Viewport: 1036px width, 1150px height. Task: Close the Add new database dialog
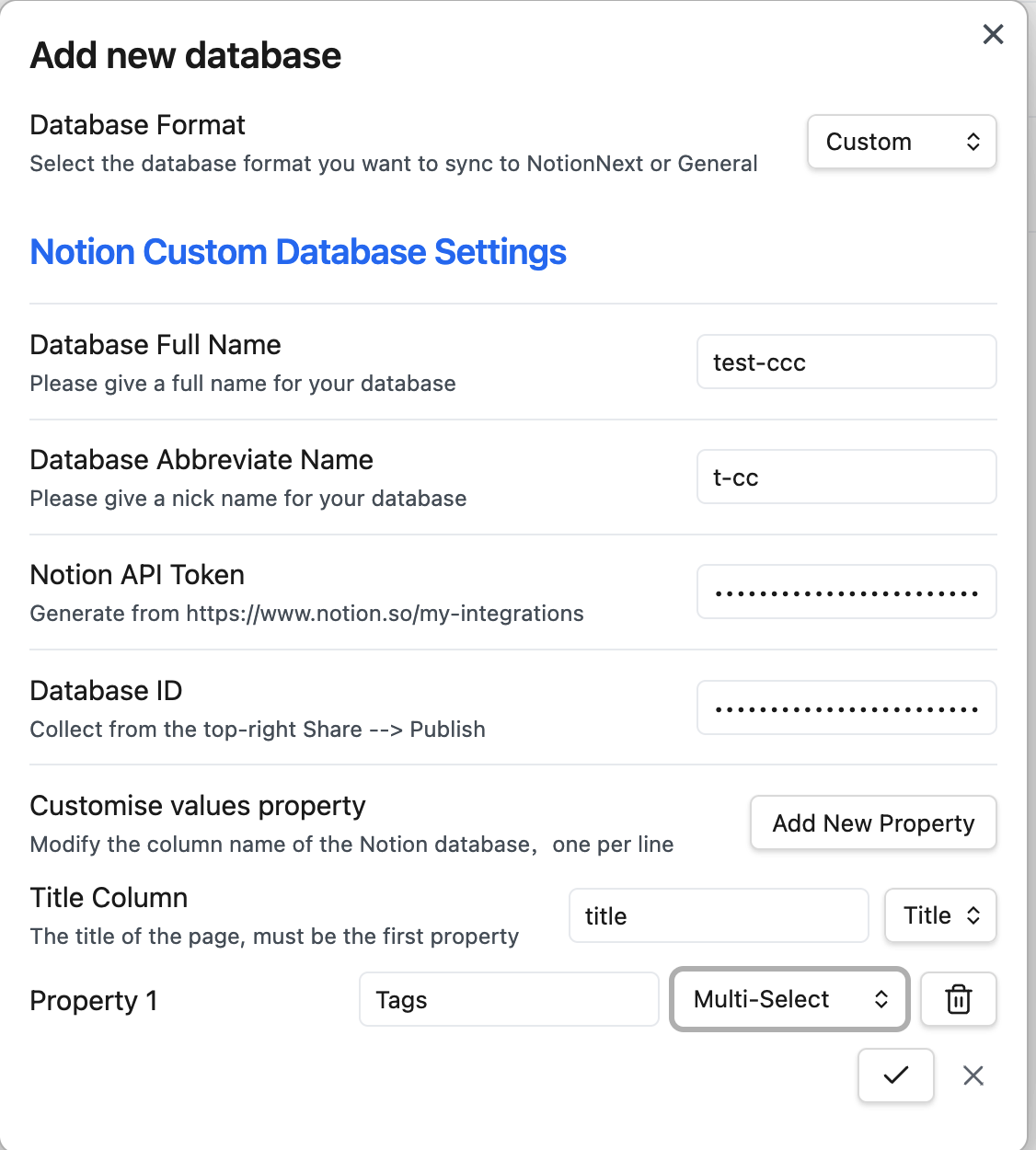(993, 35)
